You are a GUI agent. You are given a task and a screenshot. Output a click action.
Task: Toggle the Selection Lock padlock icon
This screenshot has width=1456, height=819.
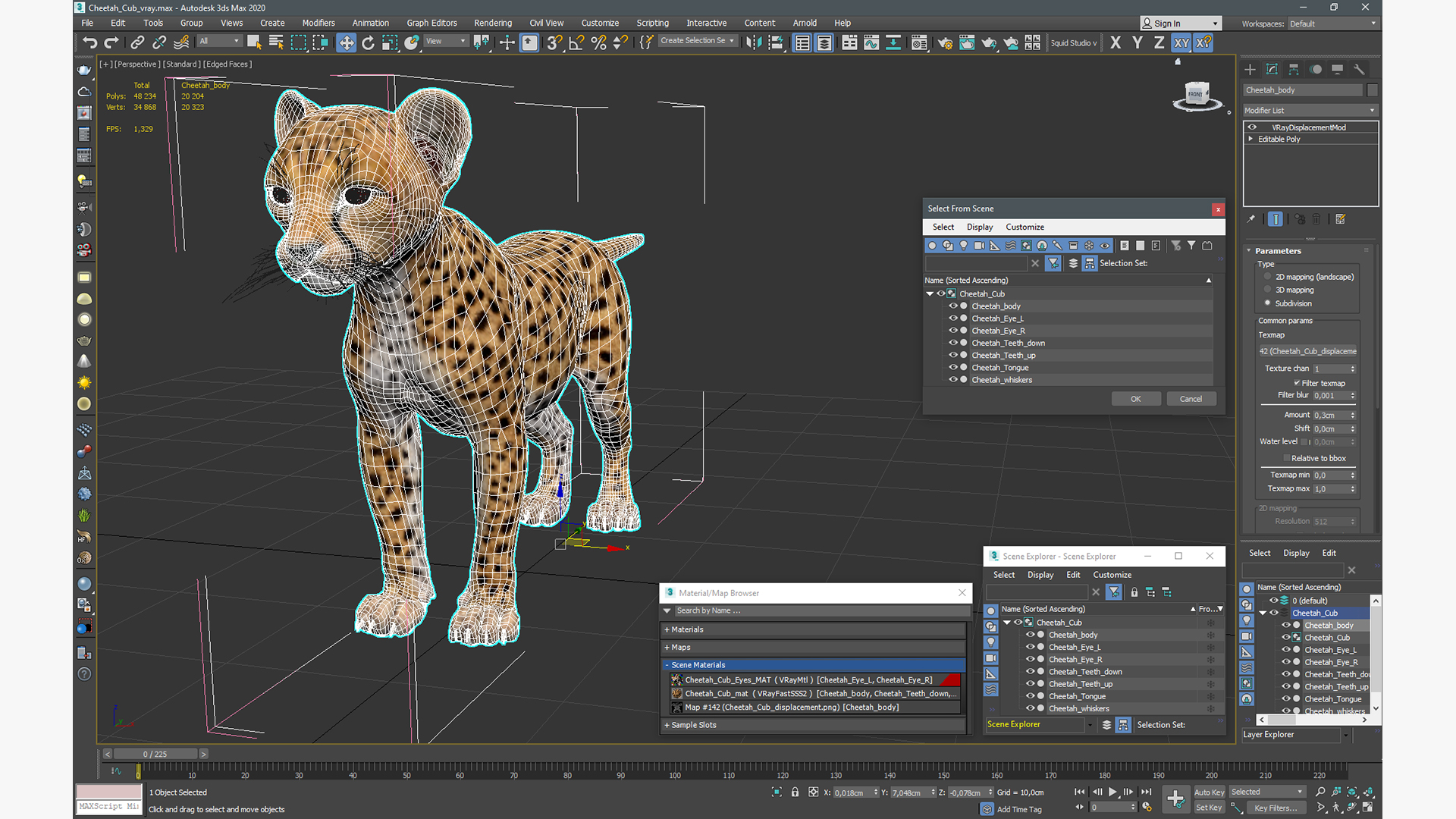(795, 792)
